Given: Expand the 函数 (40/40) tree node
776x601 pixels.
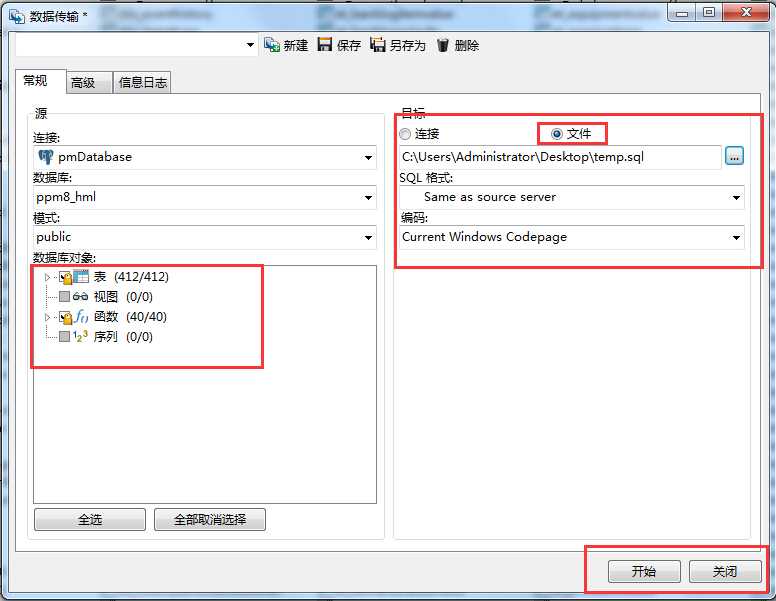Looking at the screenshot, I should tap(48, 317).
